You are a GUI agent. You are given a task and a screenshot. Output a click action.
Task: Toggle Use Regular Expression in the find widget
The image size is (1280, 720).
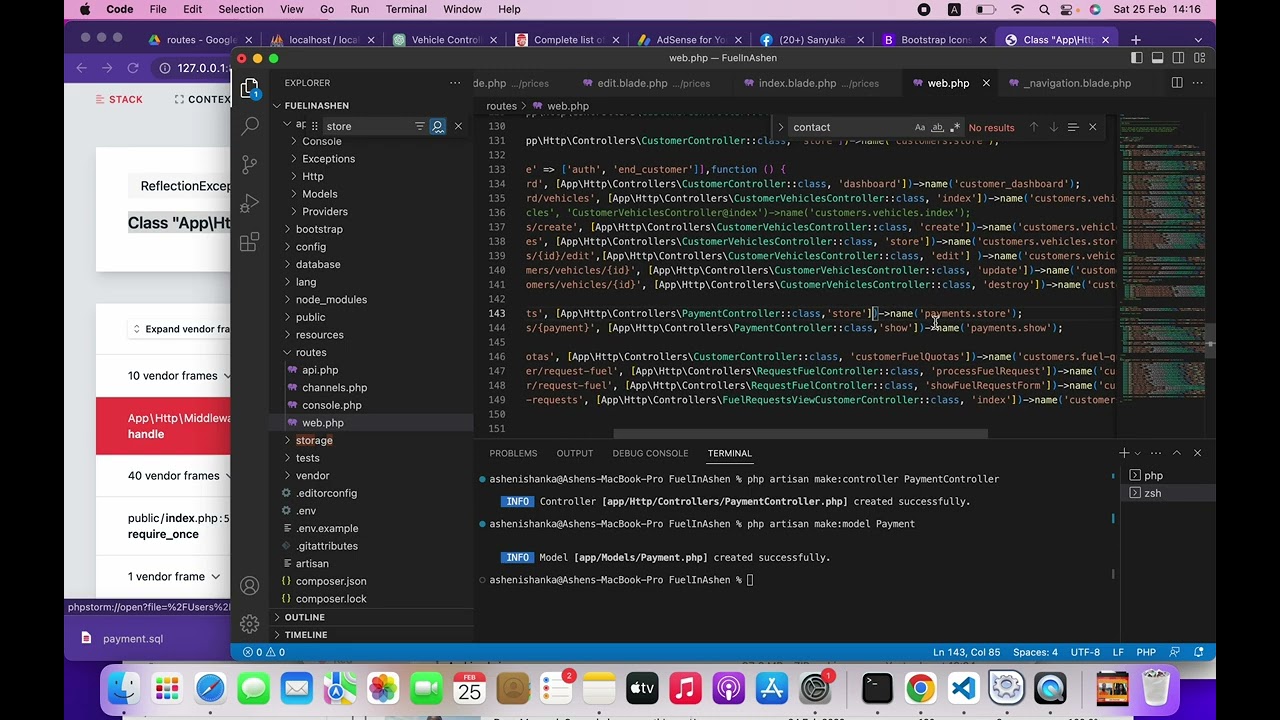tap(955, 127)
